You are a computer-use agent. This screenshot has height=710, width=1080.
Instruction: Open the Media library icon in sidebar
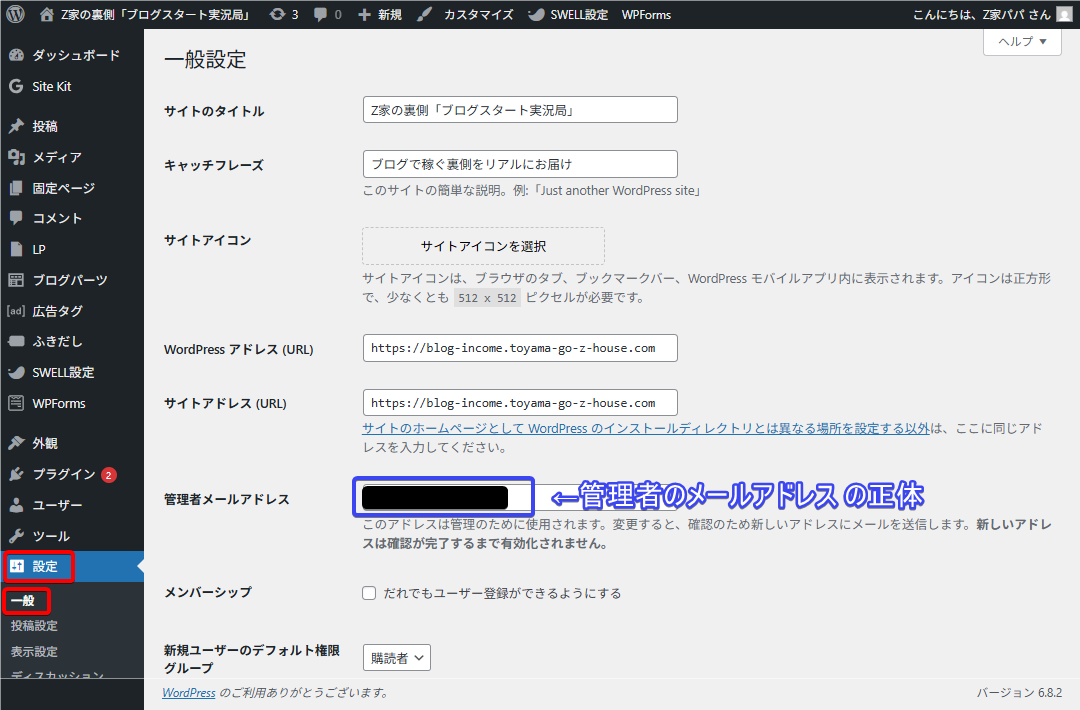[x=16, y=157]
